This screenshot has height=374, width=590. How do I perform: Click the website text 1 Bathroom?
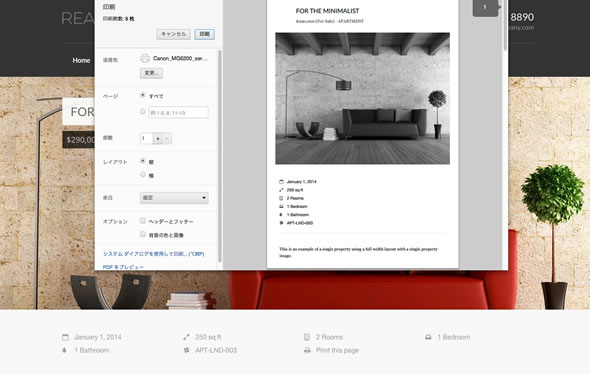pyautogui.click(x=91, y=350)
